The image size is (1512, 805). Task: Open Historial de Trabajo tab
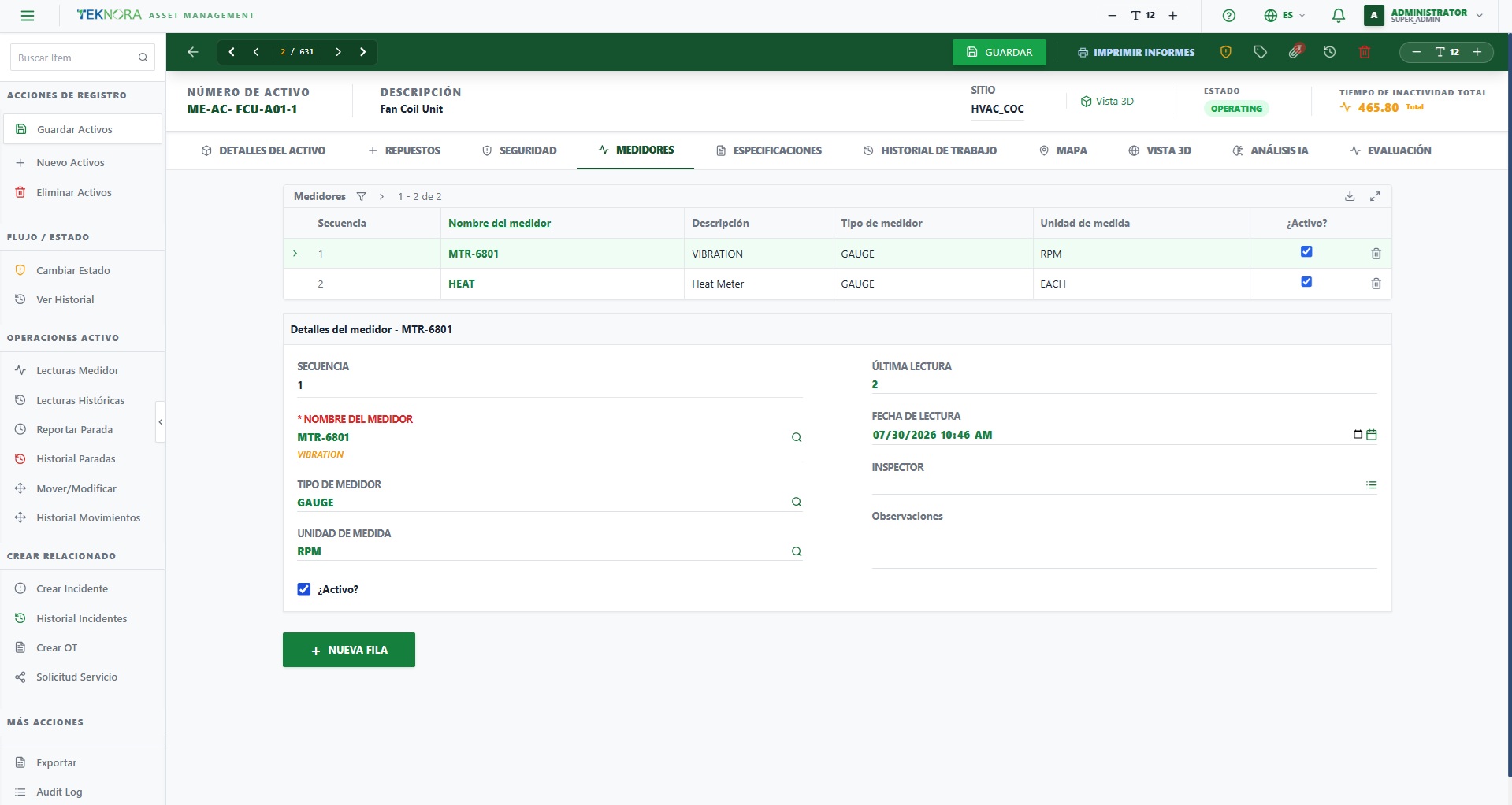(930, 150)
